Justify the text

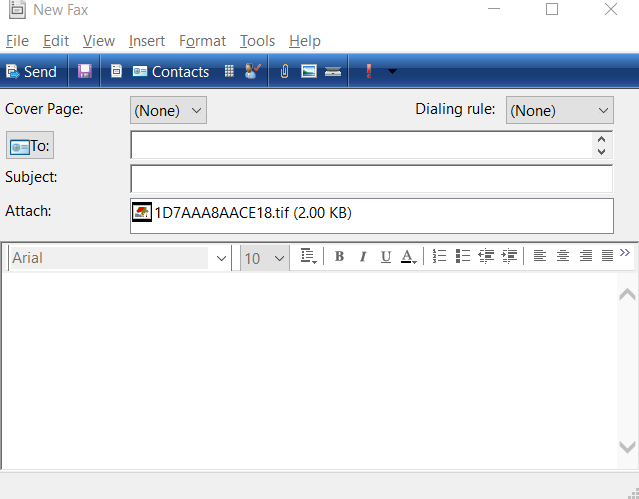click(607, 256)
